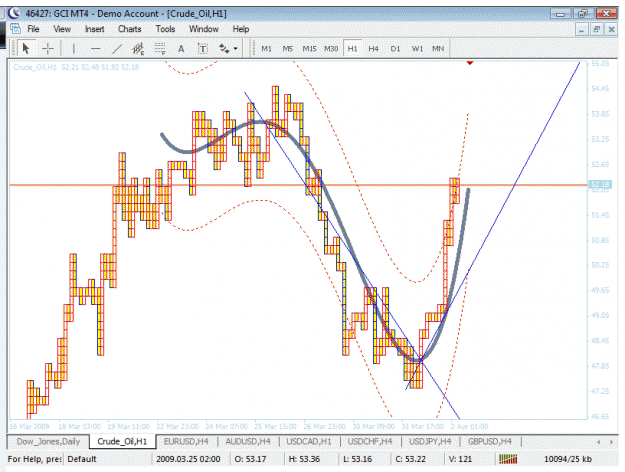This screenshot has height=472, width=625.
Task: Open the arrows objects tool
Action: [x=224, y=49]
